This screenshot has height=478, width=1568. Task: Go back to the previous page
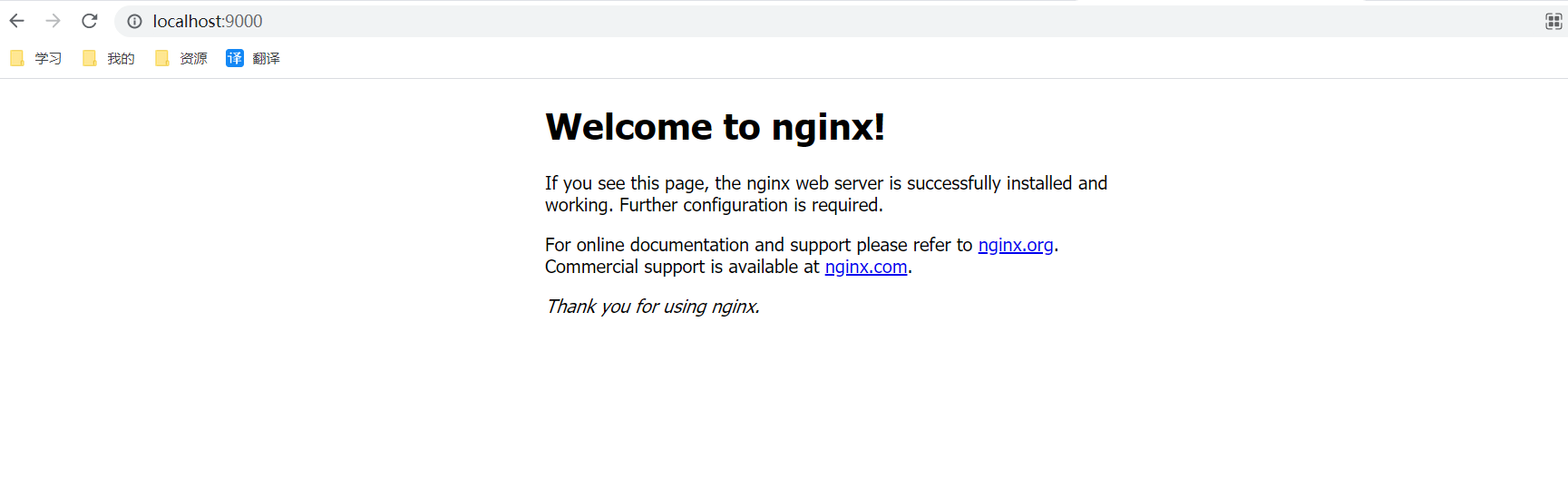pos(17,21)
